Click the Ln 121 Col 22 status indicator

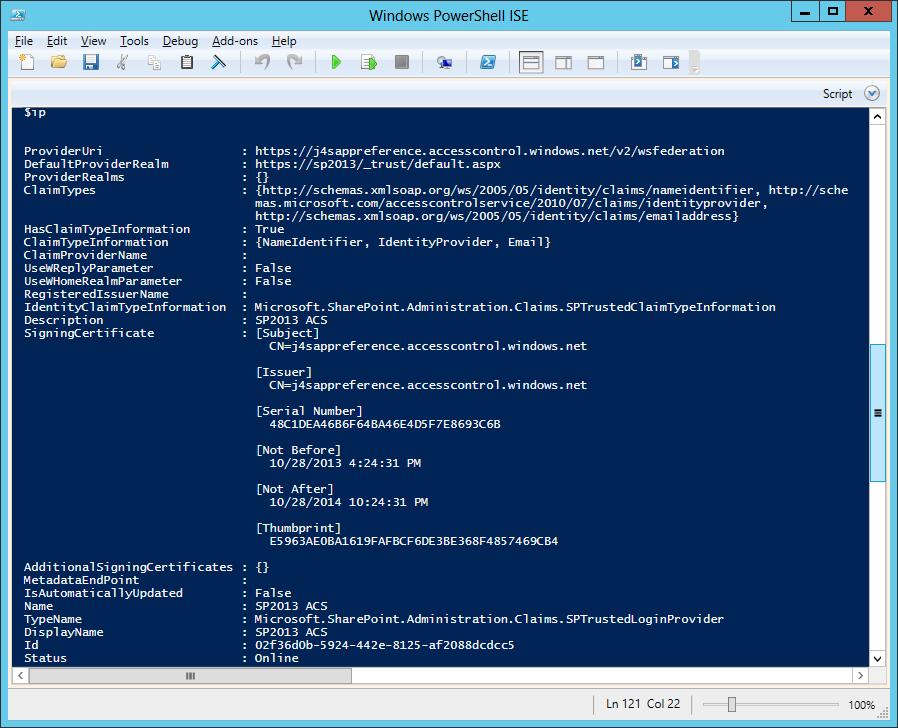coord(643,704)
